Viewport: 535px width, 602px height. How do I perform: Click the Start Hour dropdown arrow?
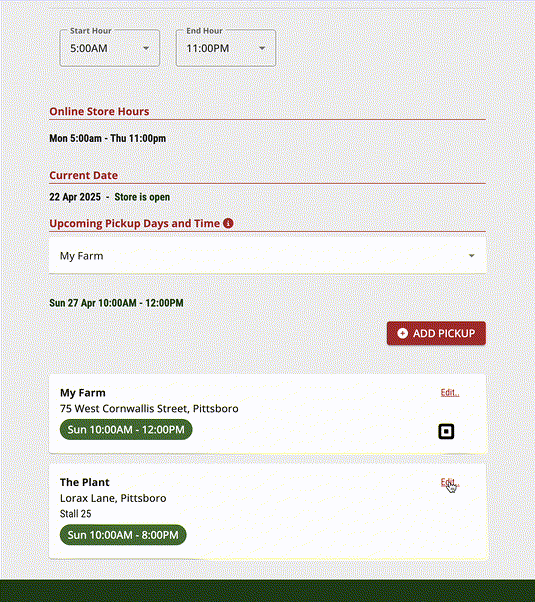point(146,48)
